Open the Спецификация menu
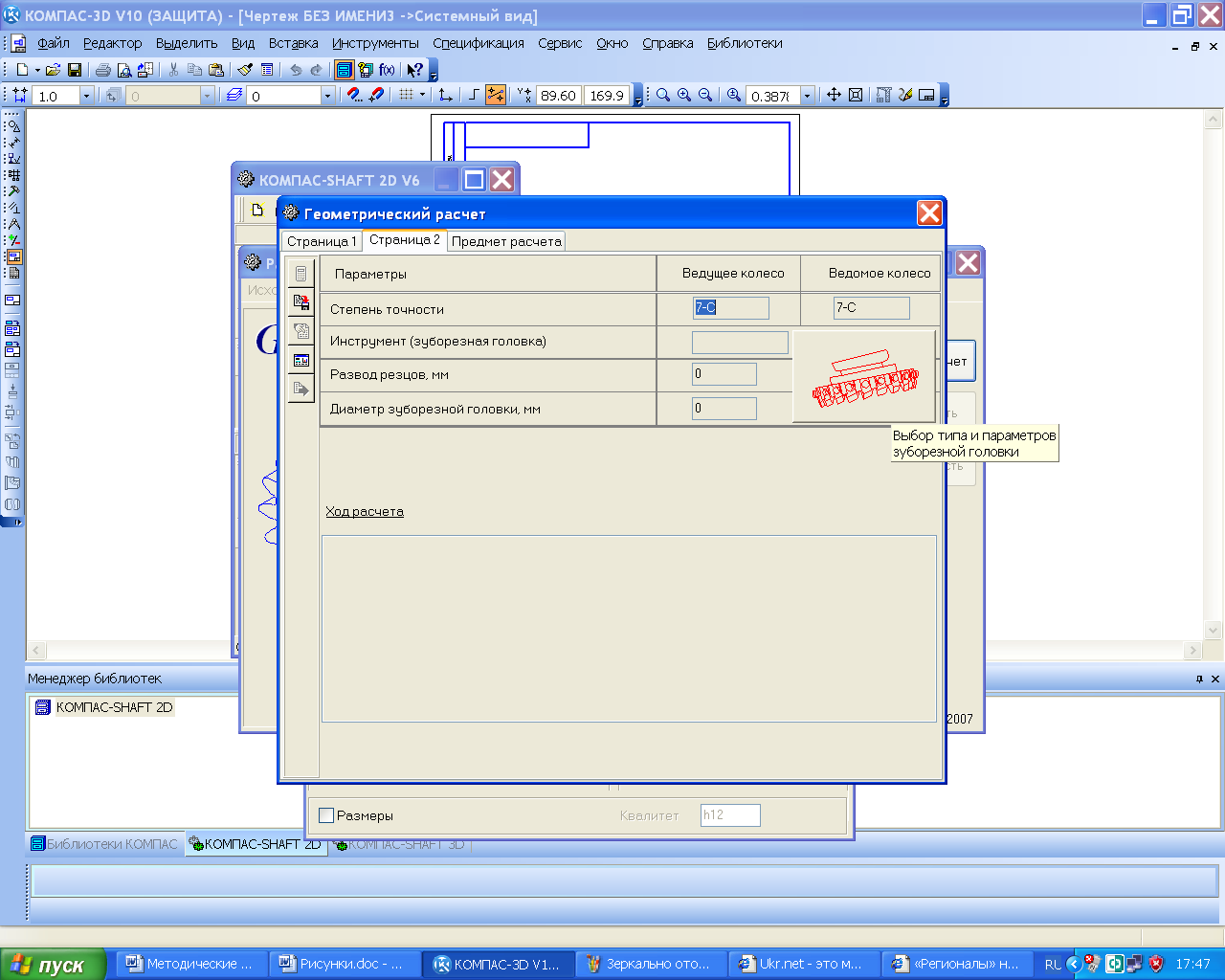This screenshot has width=1225, height=980. click(479, 43)
